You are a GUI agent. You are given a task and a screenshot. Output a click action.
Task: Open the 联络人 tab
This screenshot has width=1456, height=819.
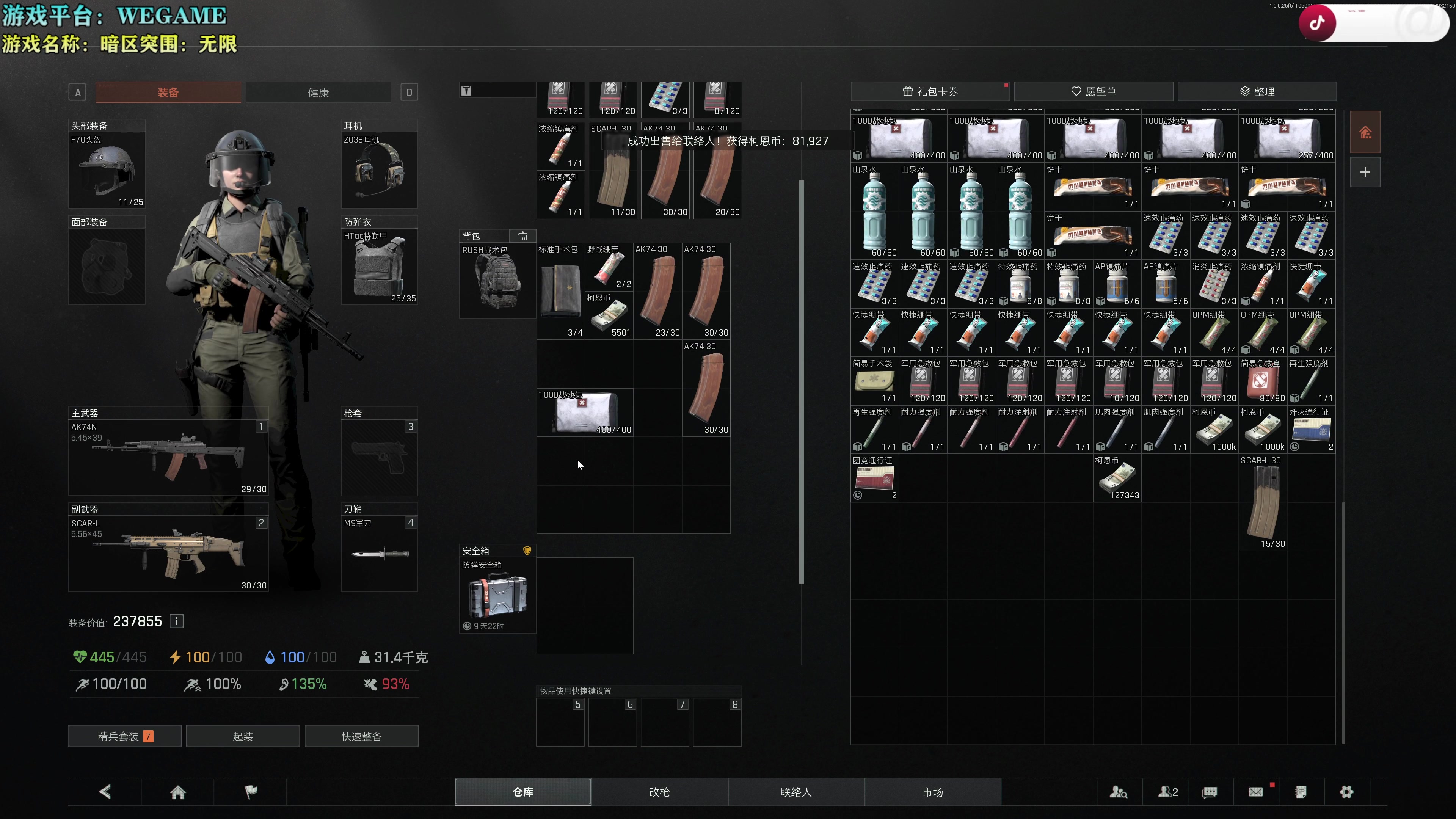tap(796, 792)
